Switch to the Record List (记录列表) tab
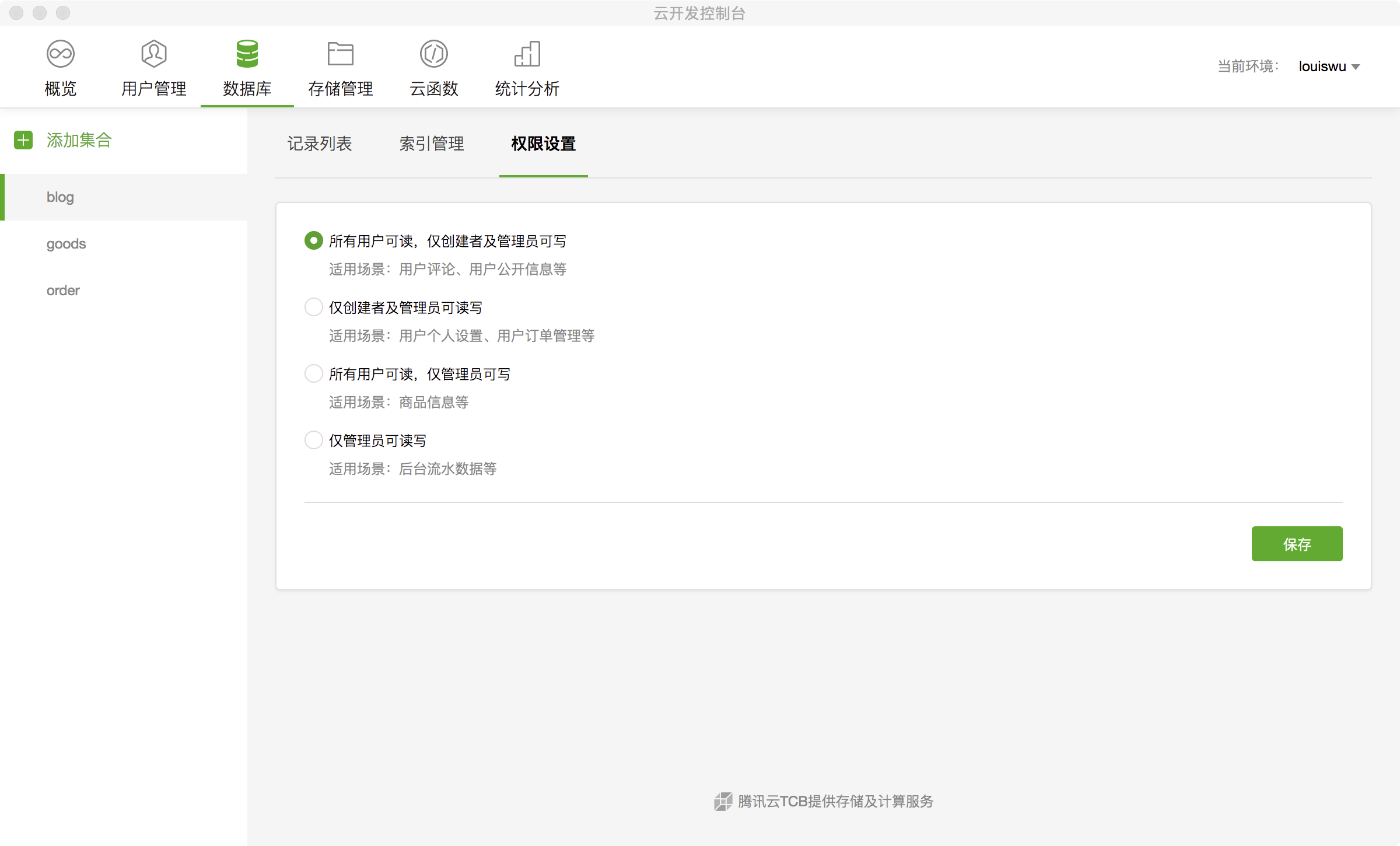Image resolution: width=1400 pixels, height=846 pixels. coord(320,144)
